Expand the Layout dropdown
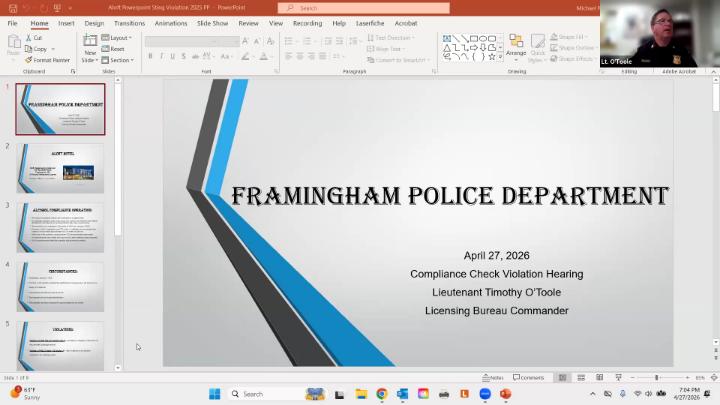Viewport: 720px width, 405px height. 119,38
